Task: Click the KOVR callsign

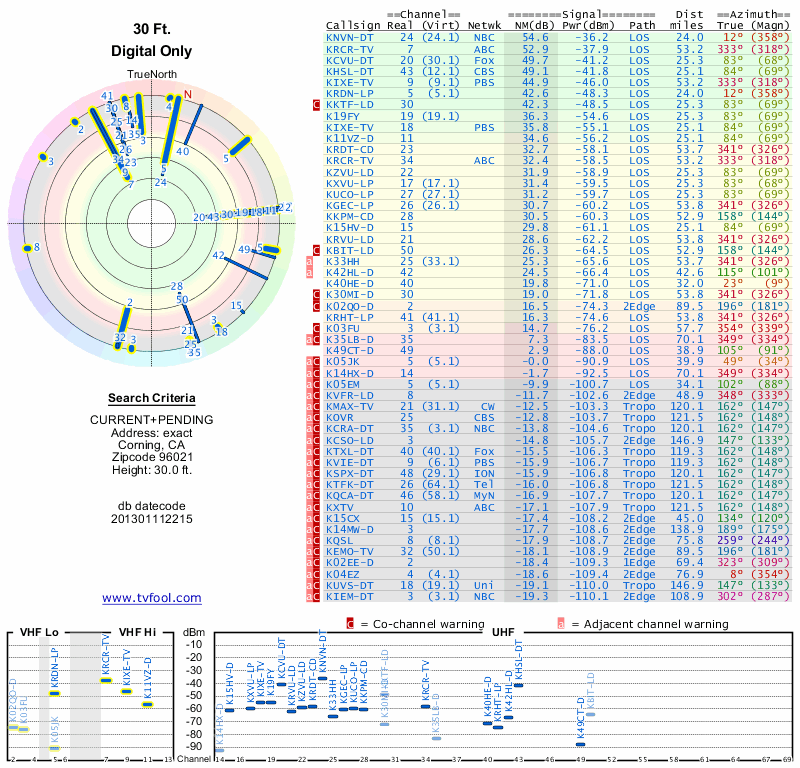Action: [339, 418]
